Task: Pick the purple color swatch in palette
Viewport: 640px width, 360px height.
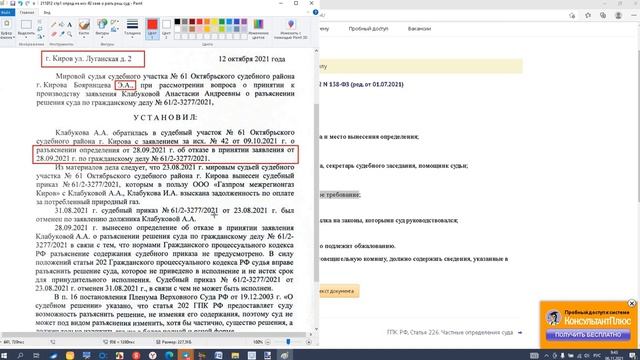Action: (x=244, y=21)
